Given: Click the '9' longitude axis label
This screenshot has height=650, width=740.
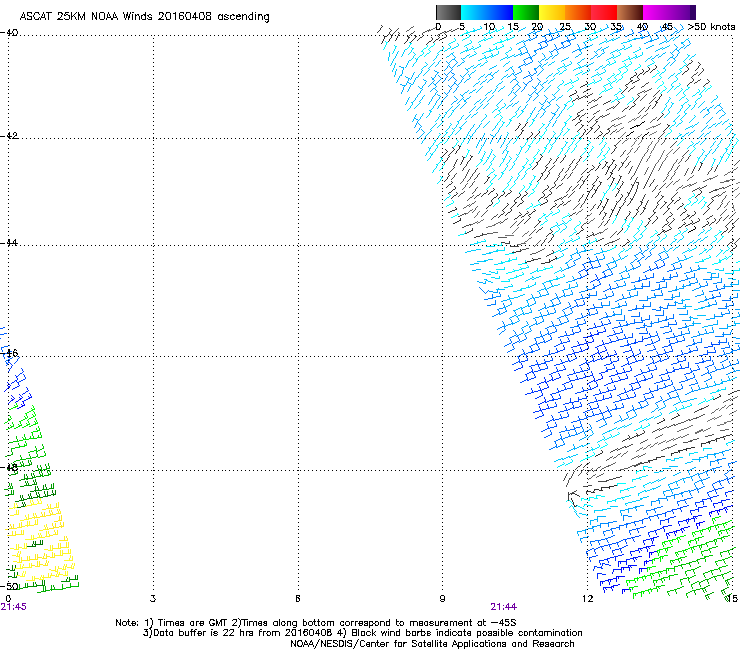Looking at the screenshot, I should coord(442,599).
